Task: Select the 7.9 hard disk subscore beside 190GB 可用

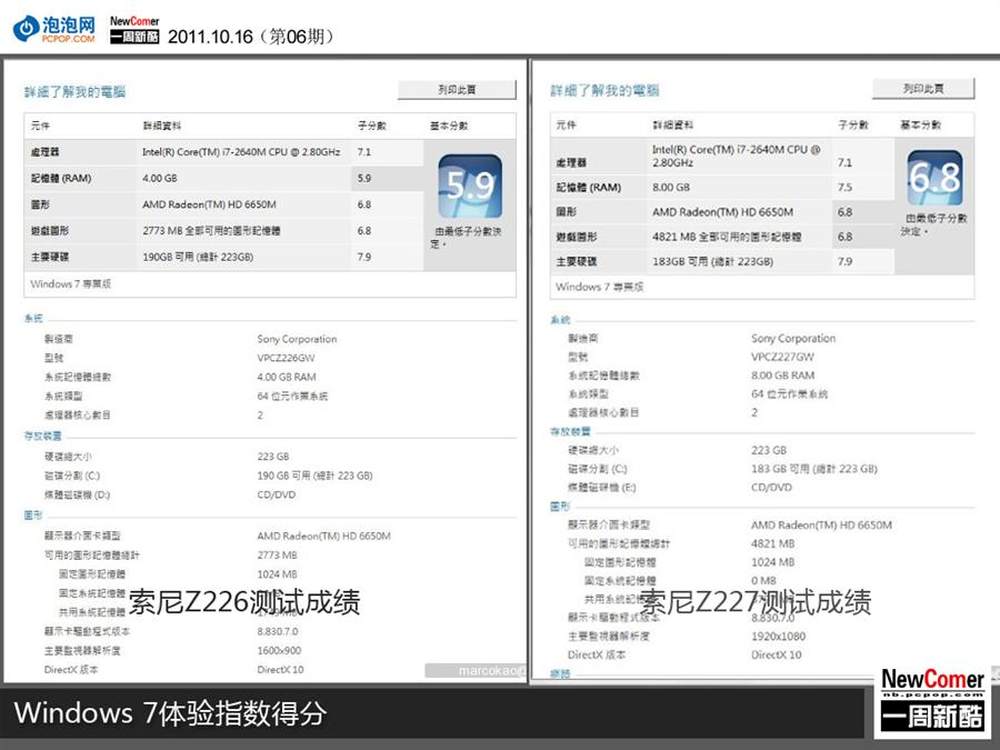Action: click(364, 257)
